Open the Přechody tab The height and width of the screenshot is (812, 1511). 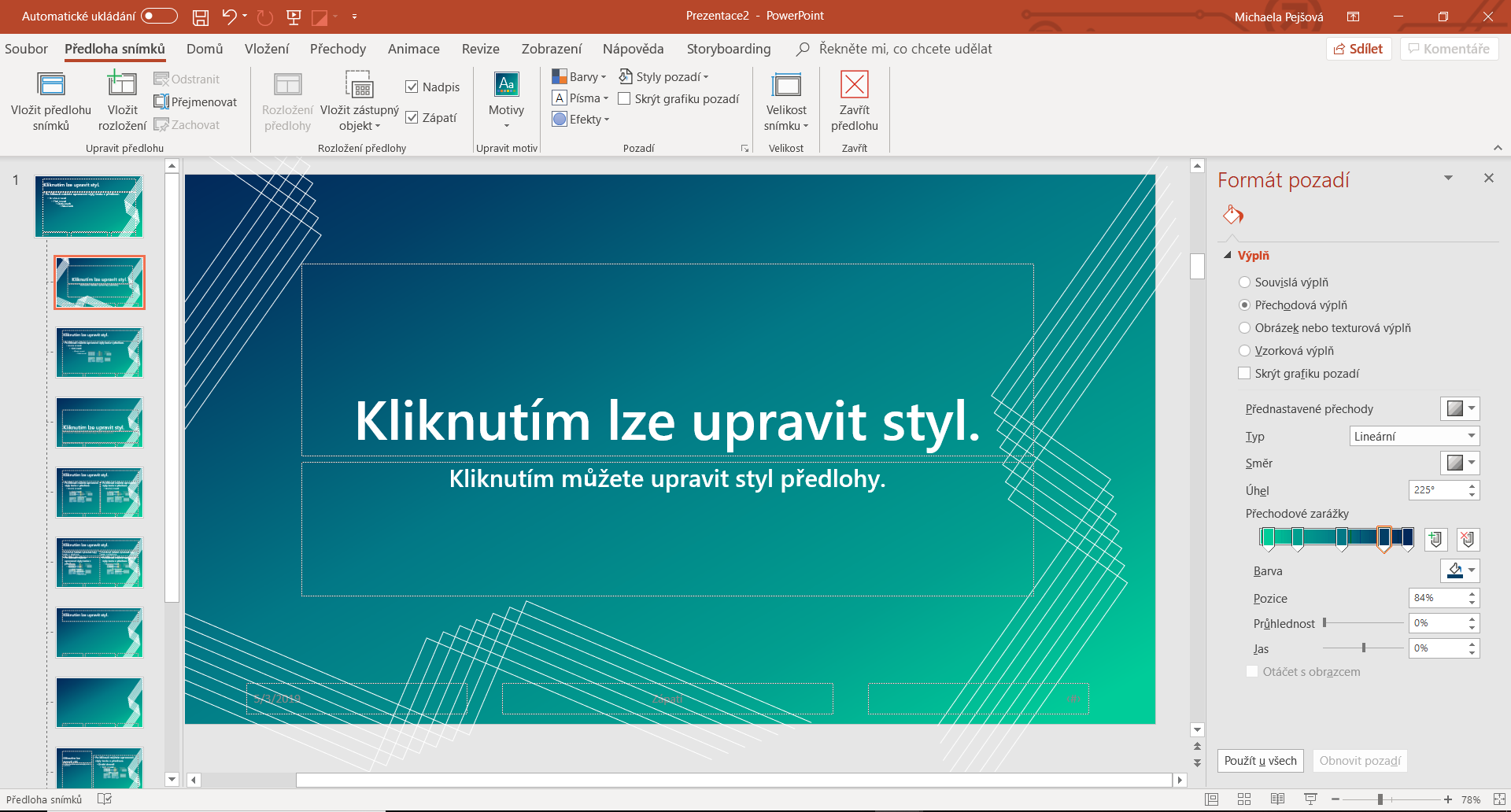[338, 49]
